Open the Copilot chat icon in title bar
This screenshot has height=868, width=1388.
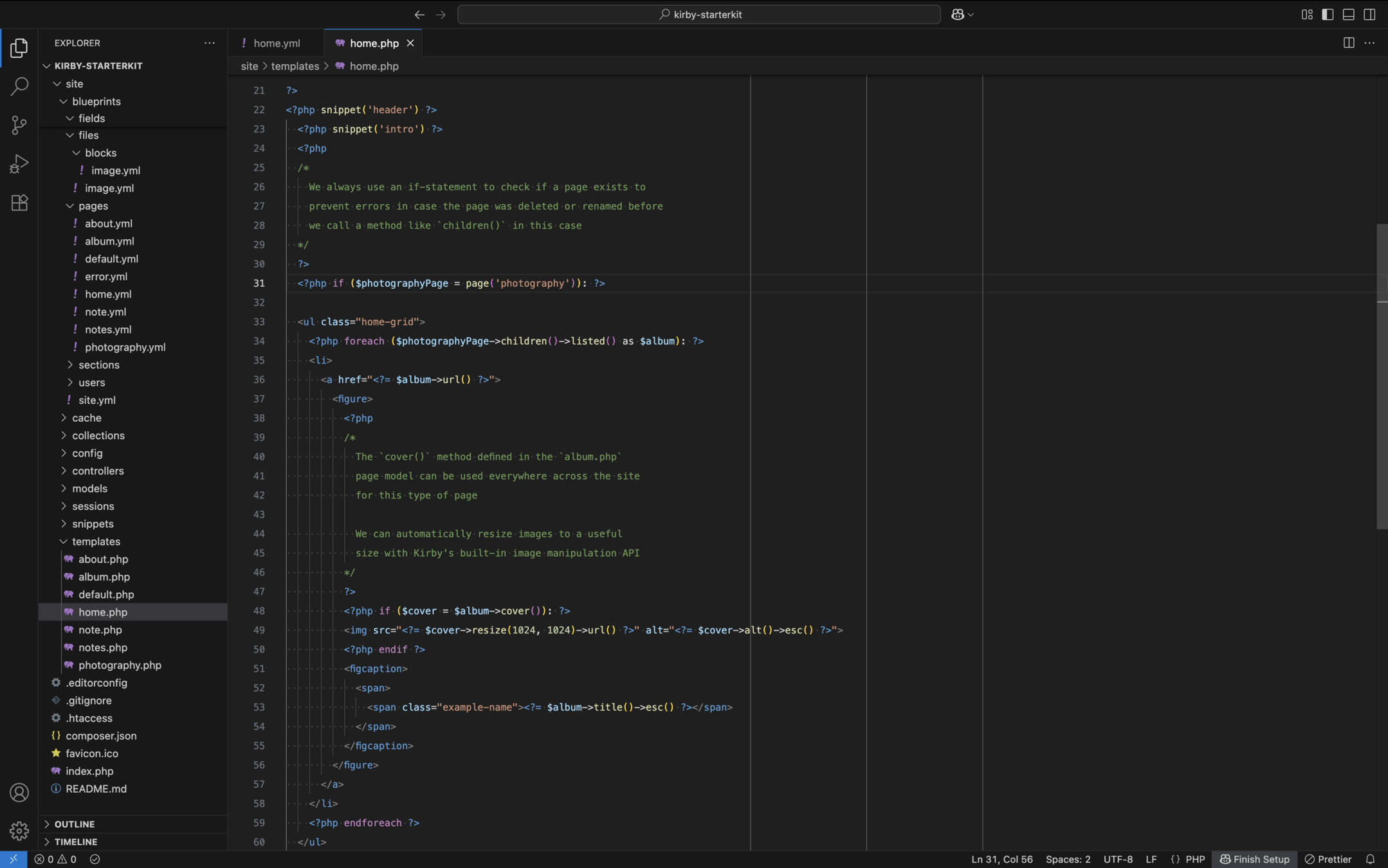957,14
